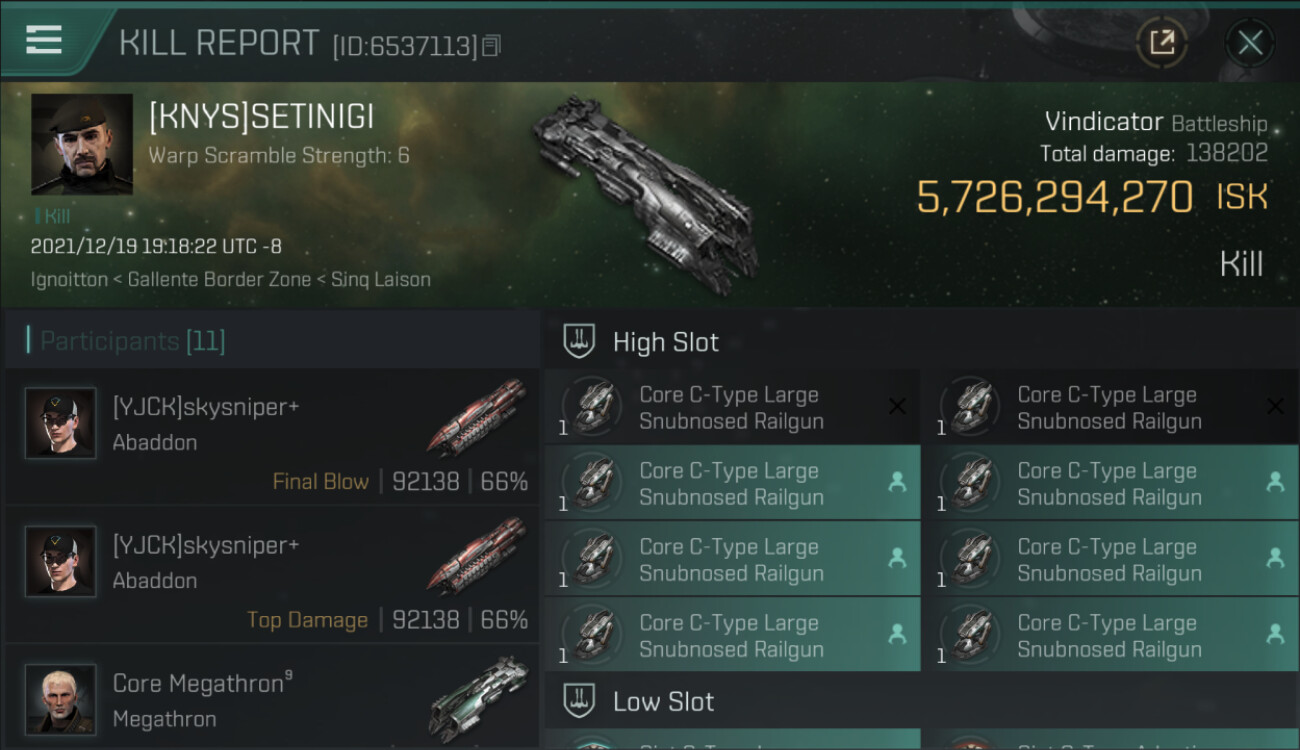Click the share kill report icon

click(x=1161, y=42)
